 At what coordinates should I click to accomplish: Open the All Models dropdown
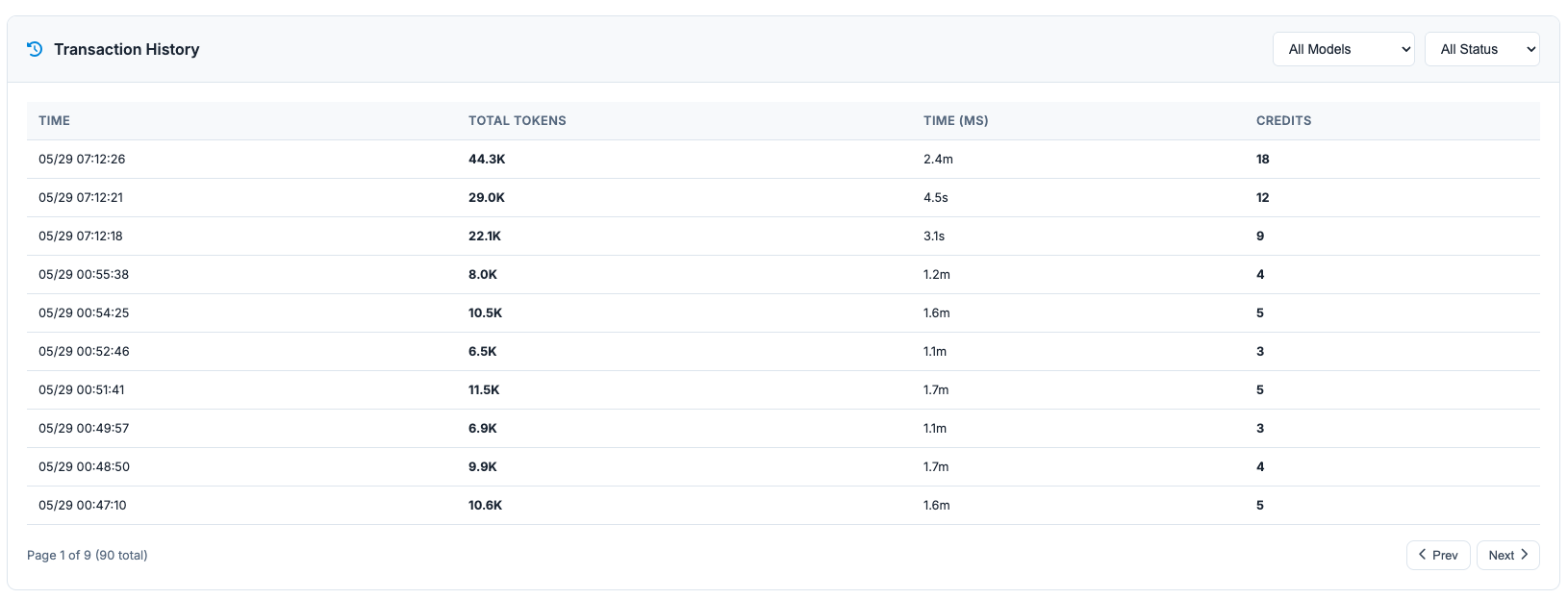[1343, 49]
